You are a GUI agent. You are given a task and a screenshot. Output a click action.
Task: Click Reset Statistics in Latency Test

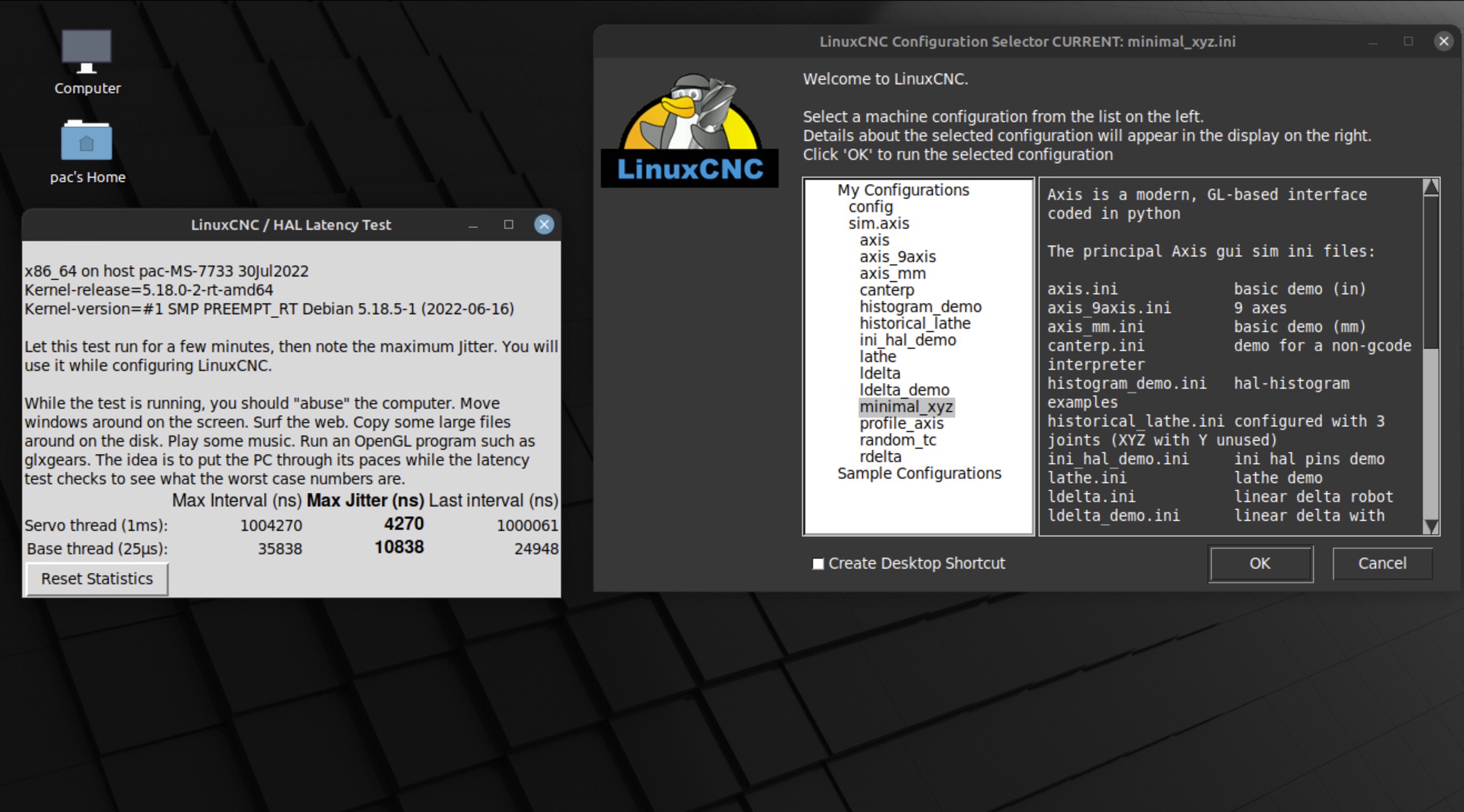(x=97, y=579)
